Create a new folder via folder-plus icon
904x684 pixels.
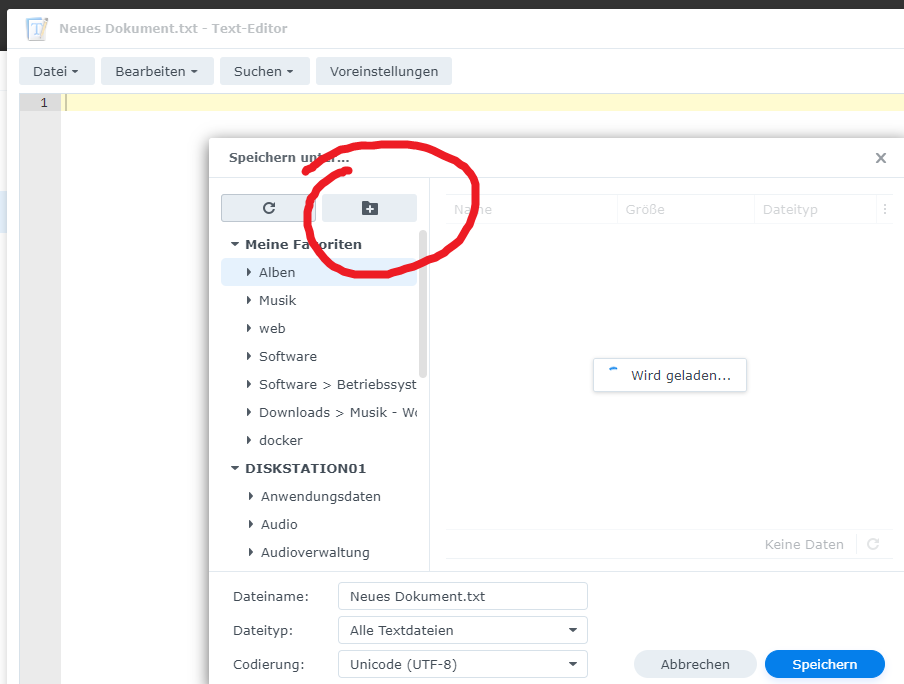369,208
